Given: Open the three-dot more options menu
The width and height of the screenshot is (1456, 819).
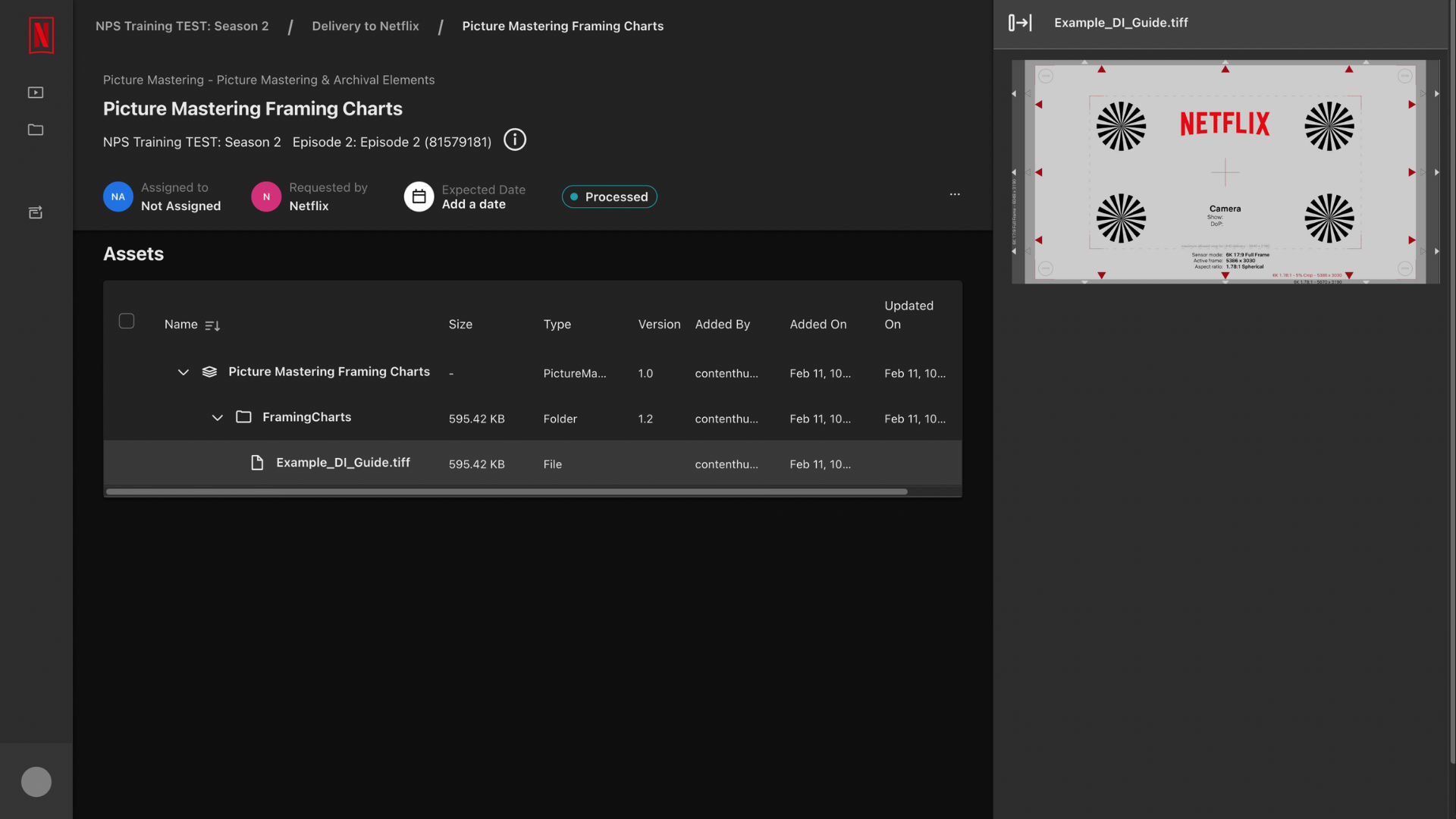Looking at the screenshot, I should pyautogui.click(x=955, y=195).
